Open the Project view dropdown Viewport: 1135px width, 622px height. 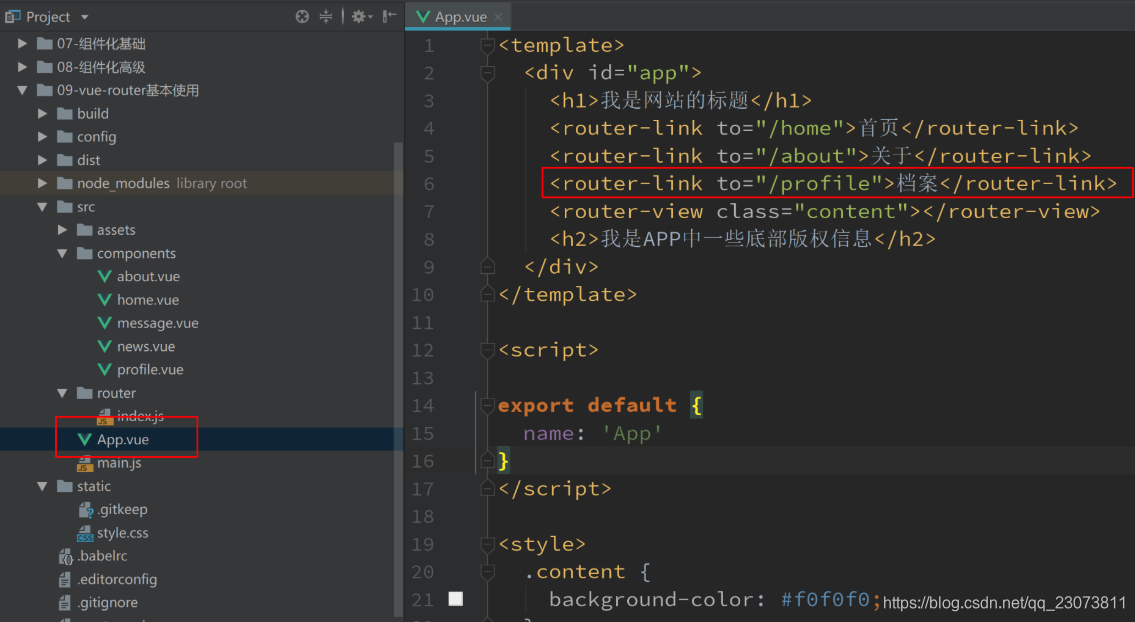pos(85,17)
